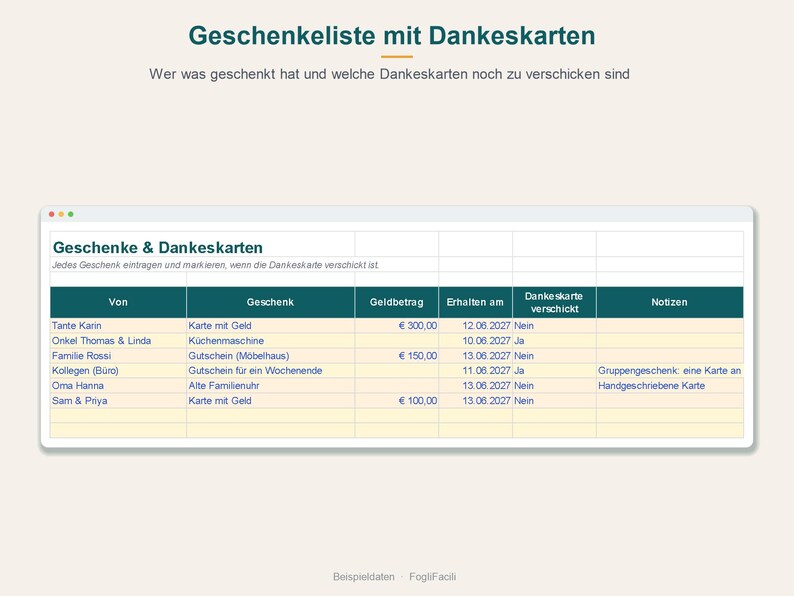Click the 'Gutschein (Möbelhaus)' cell
The width and height of the screenshot is (794, 596).
pos(270,356)
